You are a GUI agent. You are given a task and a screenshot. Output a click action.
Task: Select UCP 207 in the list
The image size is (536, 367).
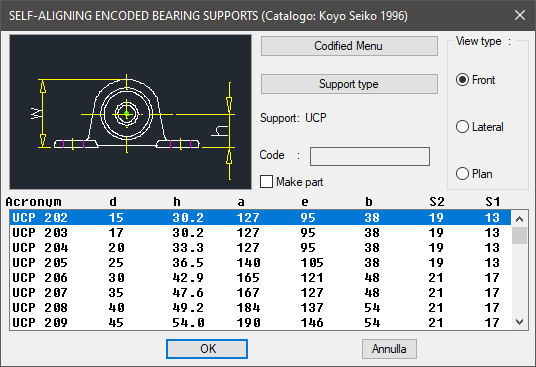[260, 293]
